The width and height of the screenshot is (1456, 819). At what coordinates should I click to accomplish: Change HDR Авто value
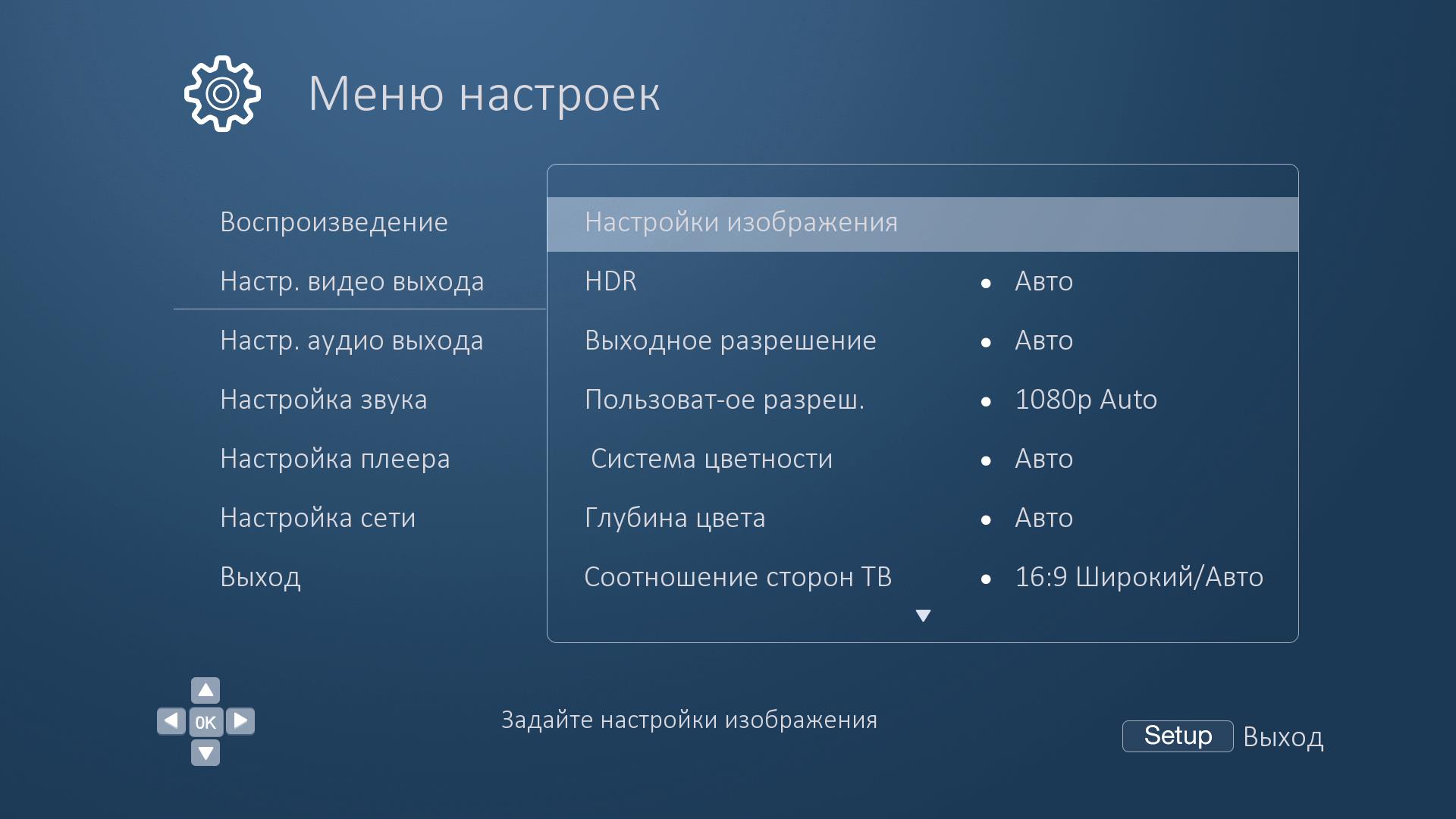[1043, 281]
